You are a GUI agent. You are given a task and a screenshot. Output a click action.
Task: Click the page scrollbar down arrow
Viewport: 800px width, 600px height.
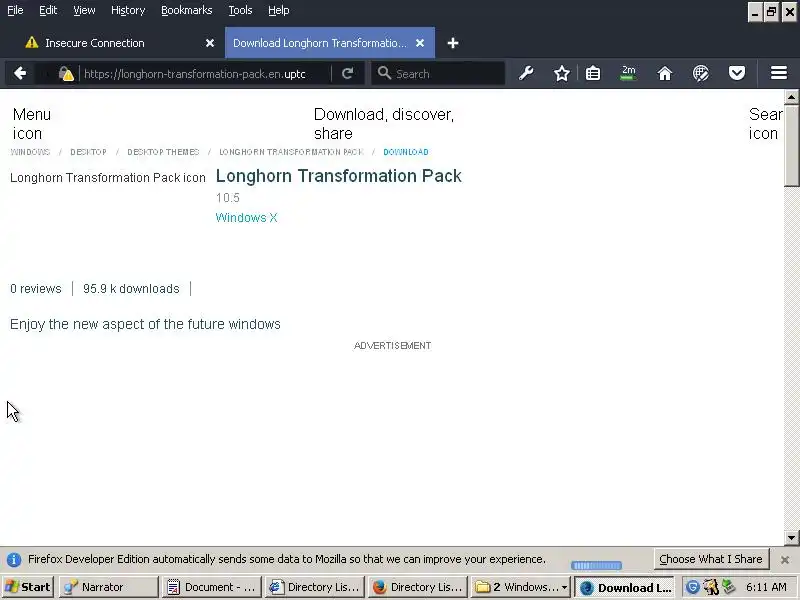791,537
